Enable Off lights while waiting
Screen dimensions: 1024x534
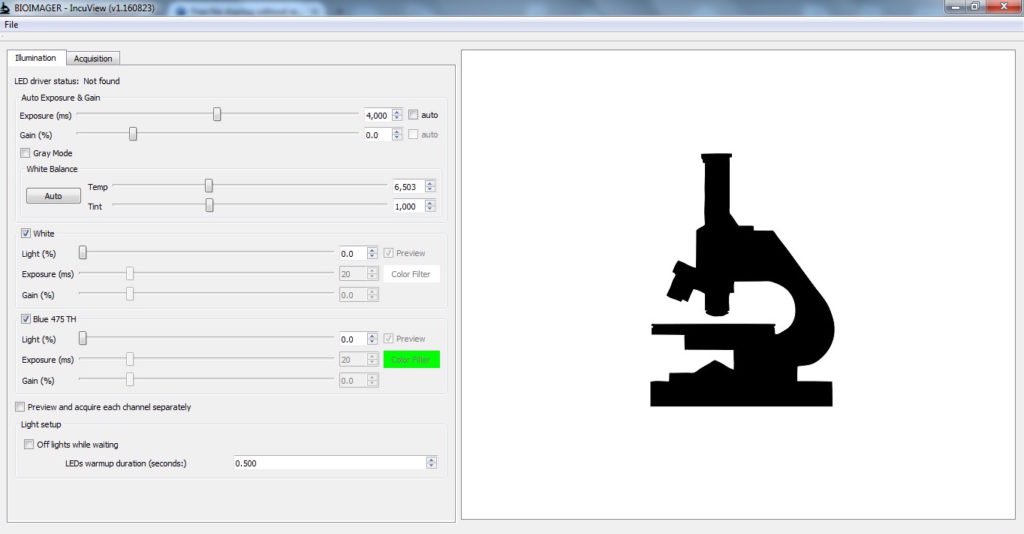[x=29, y=445]
